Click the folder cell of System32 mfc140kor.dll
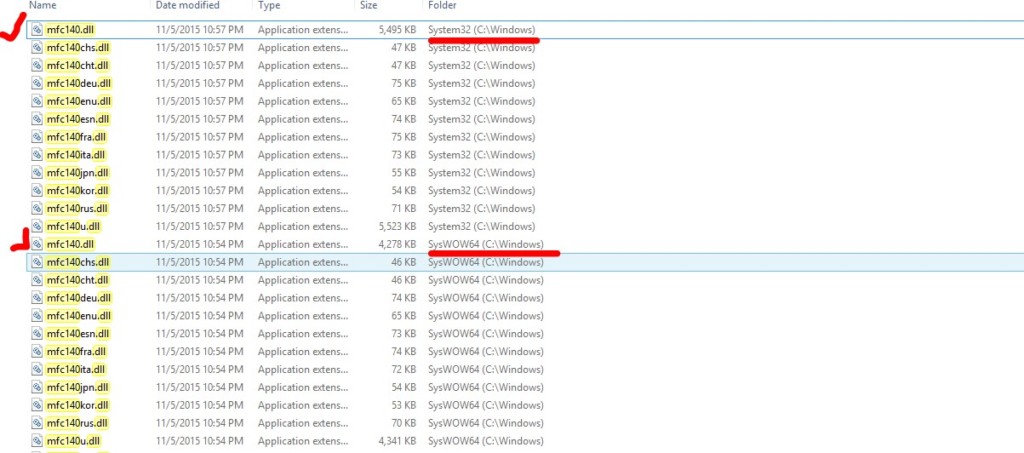Image resolution: width=1024 pixels, height=453 pixels. [x=481, y=191]
